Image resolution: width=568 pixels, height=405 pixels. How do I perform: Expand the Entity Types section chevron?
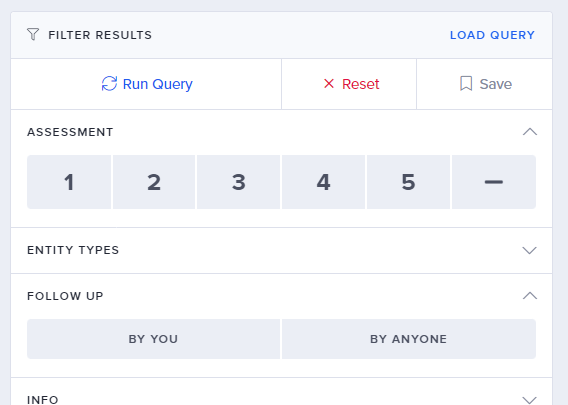[530, 250]
